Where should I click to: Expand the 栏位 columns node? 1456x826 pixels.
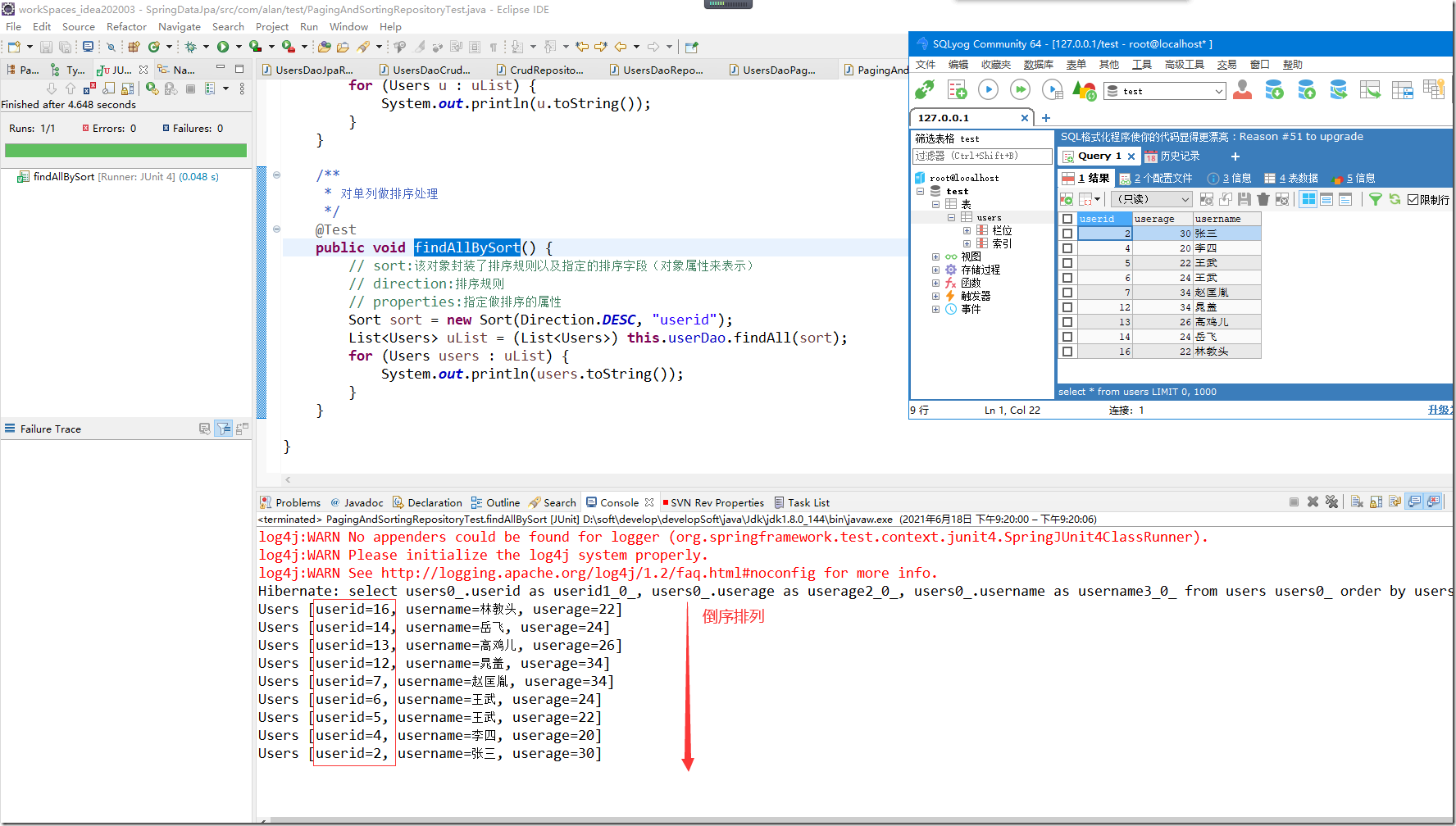pos(967,230)
